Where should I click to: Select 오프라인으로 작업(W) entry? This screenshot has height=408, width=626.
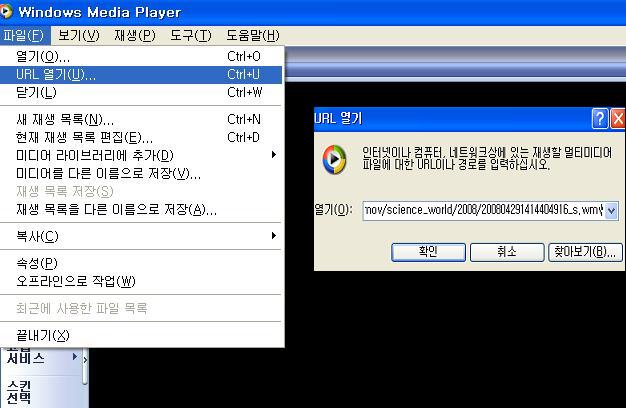pos(141,281)
